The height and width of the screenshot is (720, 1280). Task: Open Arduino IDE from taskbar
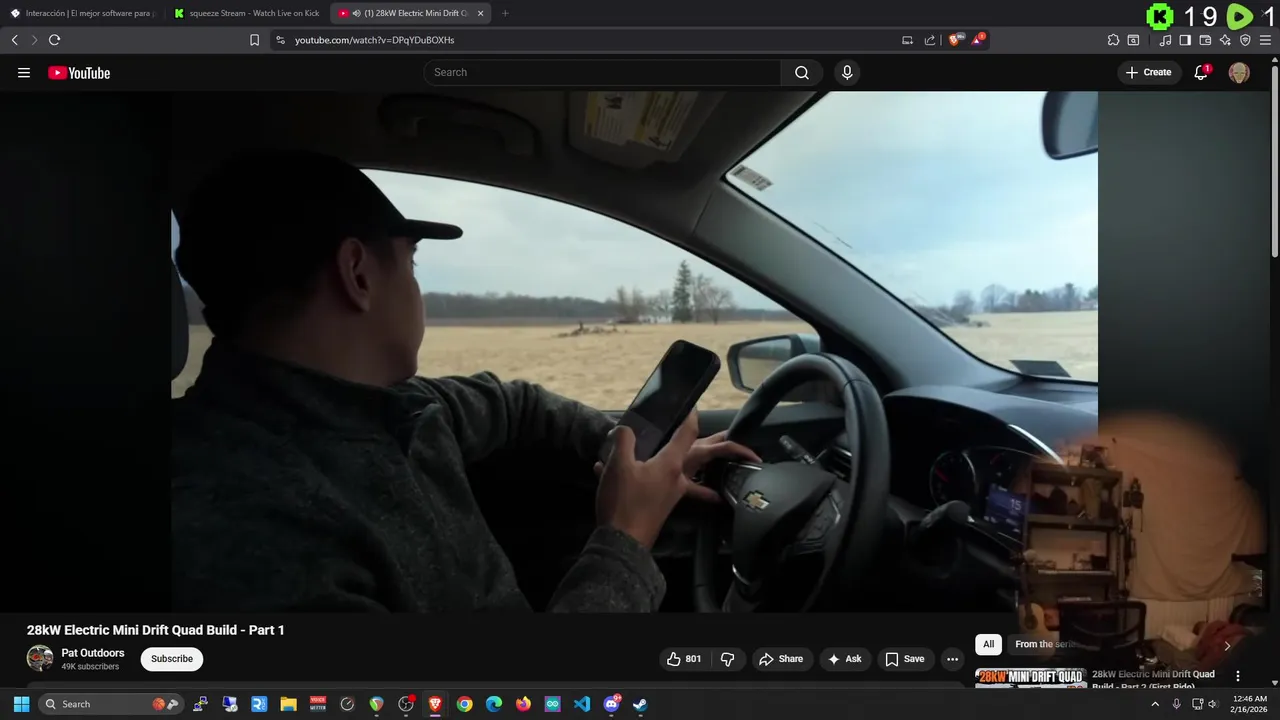pos(553,704)
